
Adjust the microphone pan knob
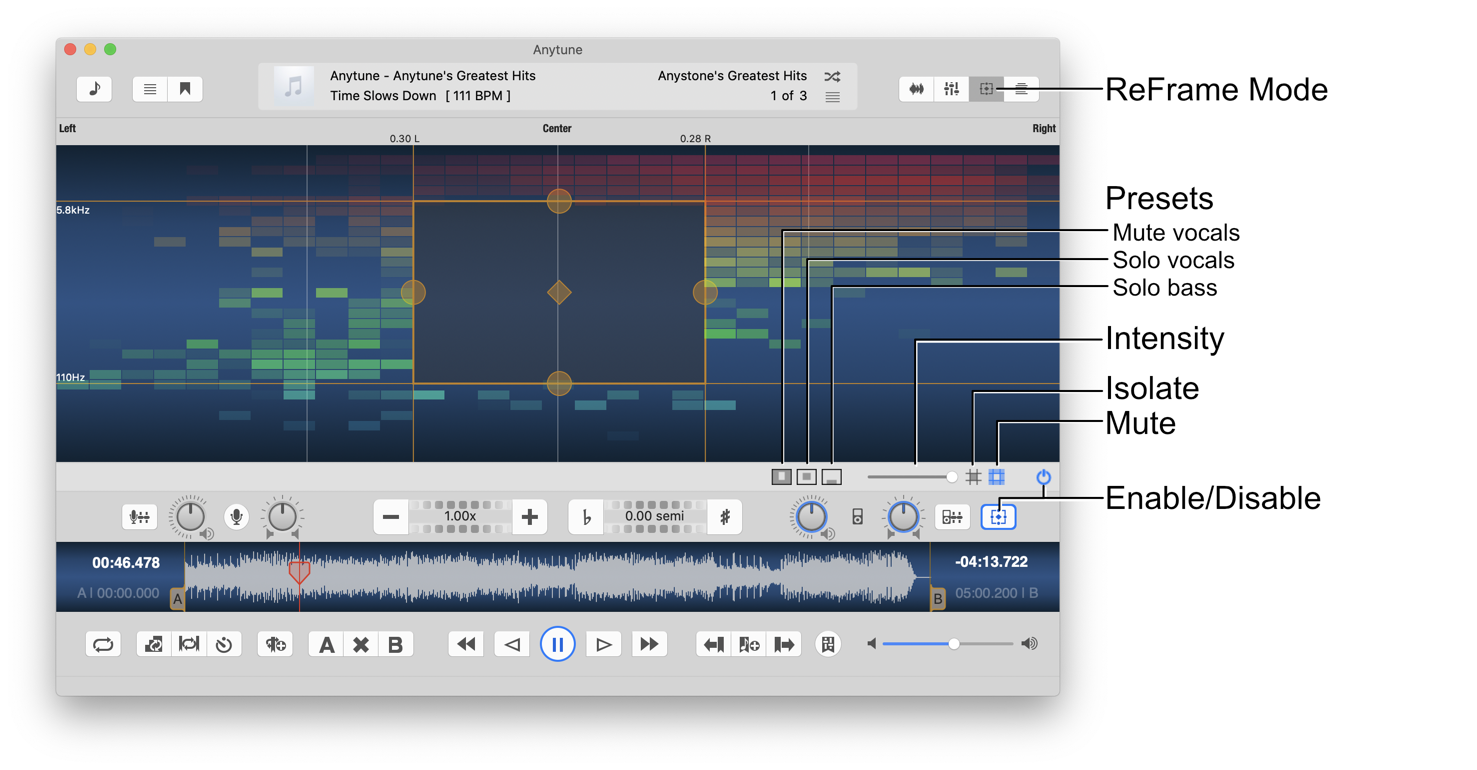282,516
